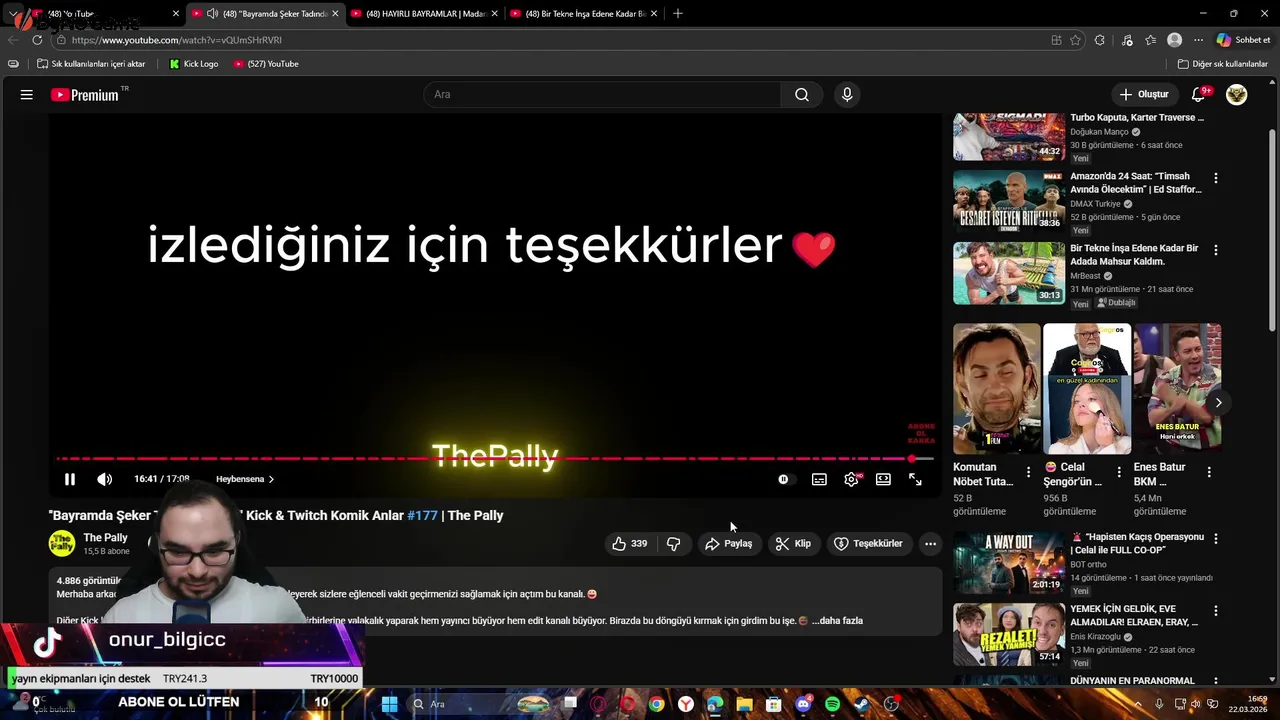Open options for Enes Batur BKM short
1280x720 pixels.
1209,472
